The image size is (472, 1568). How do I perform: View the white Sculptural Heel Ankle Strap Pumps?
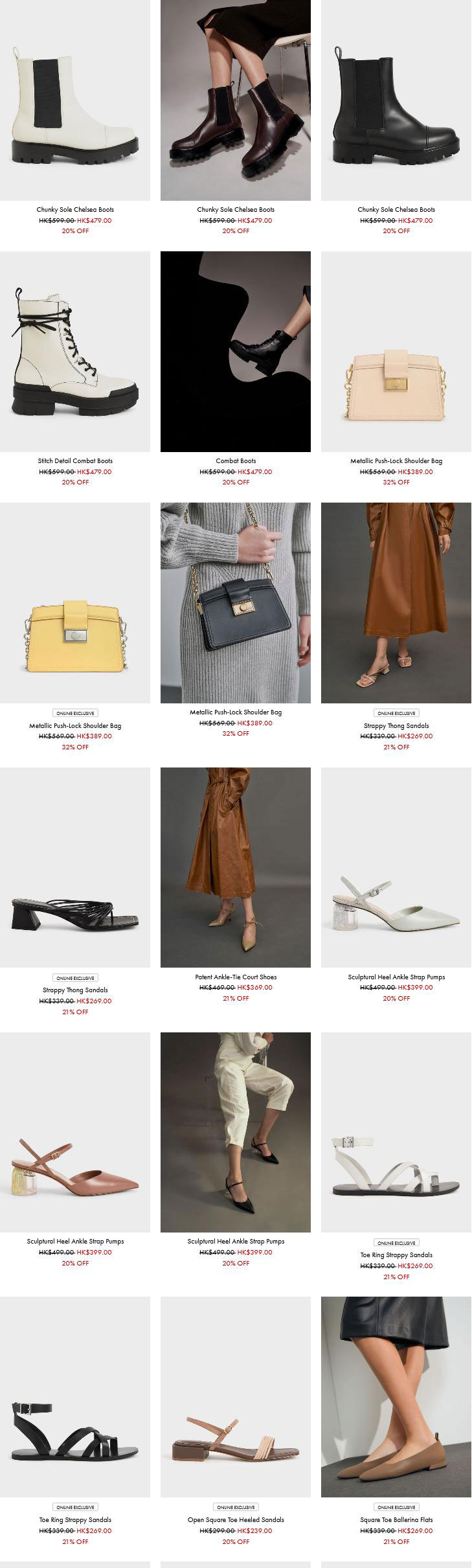click(x=396, y=867)
